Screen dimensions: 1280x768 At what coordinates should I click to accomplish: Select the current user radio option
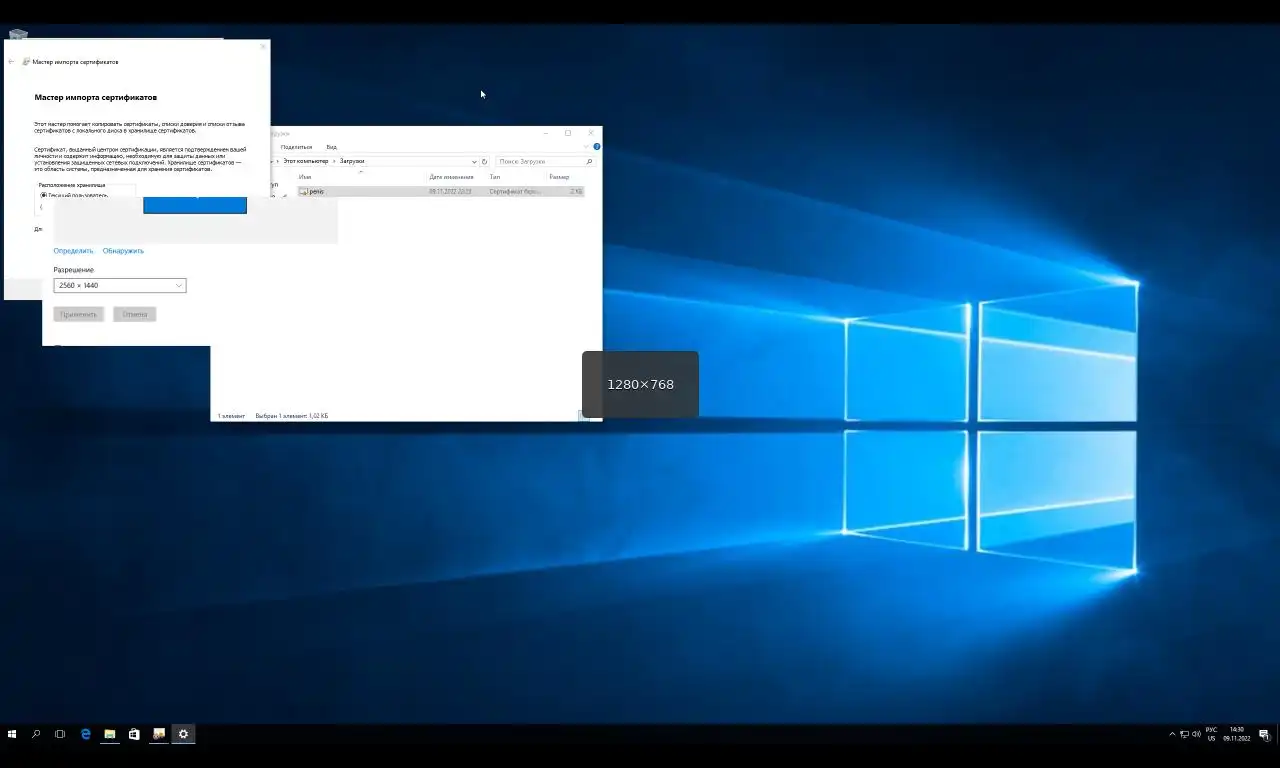44,195
